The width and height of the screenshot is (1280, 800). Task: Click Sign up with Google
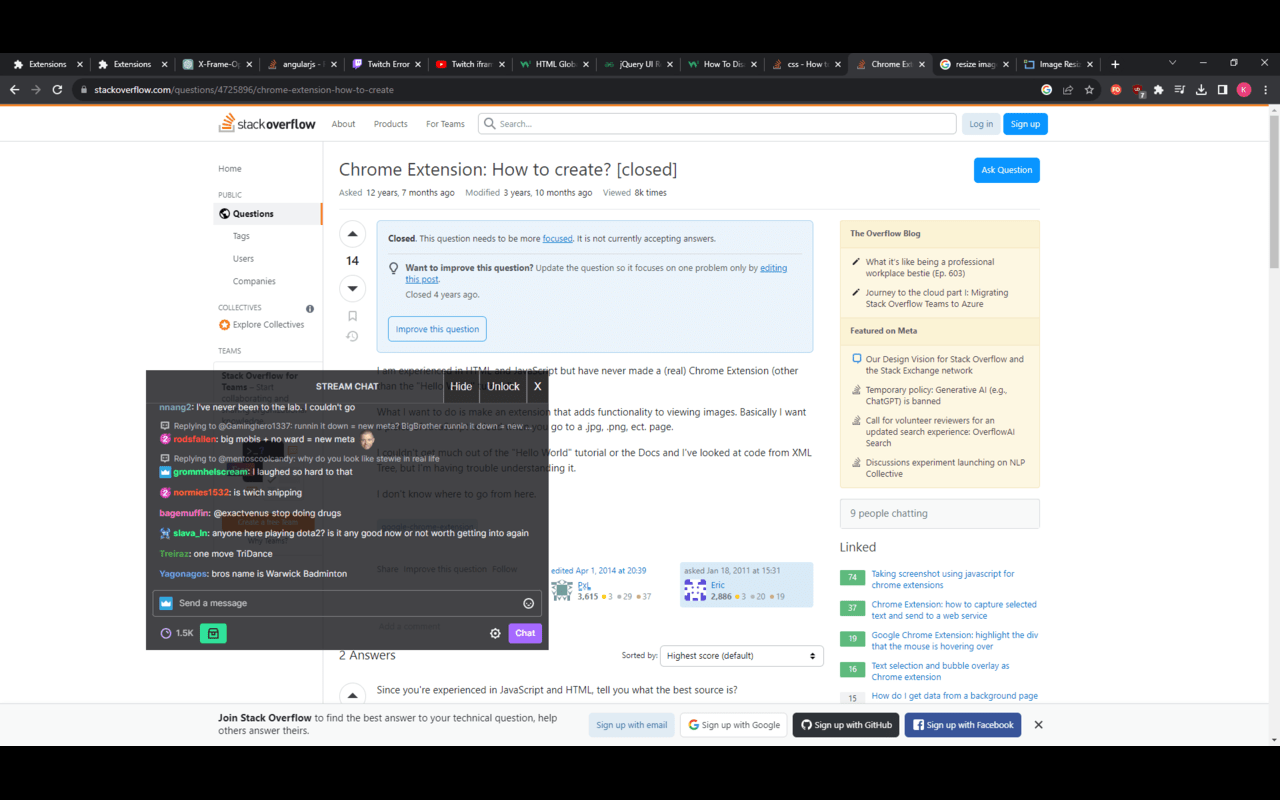(x=734, y=725)
